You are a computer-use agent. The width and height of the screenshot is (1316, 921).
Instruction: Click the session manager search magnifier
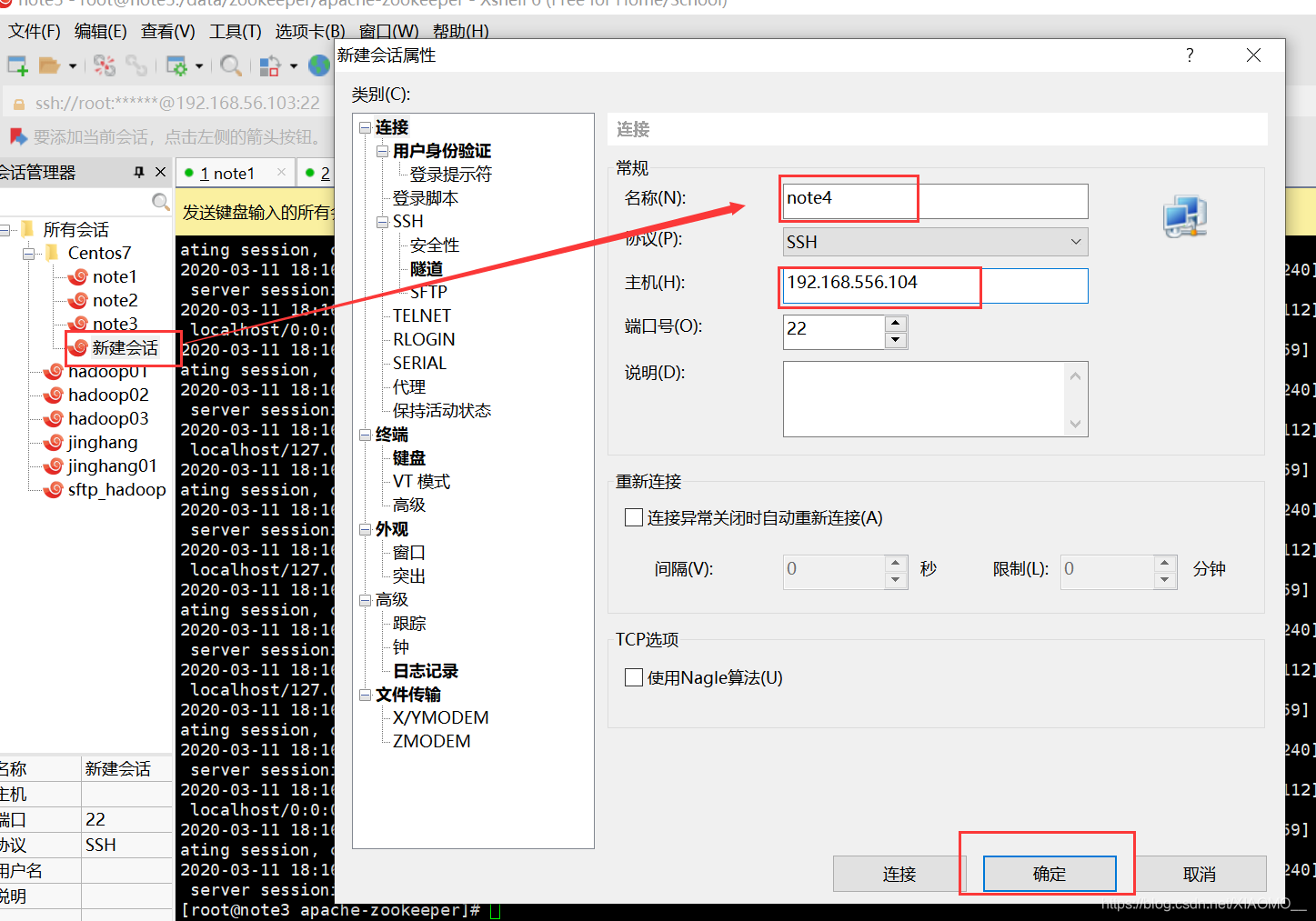(x=161, y=202)
